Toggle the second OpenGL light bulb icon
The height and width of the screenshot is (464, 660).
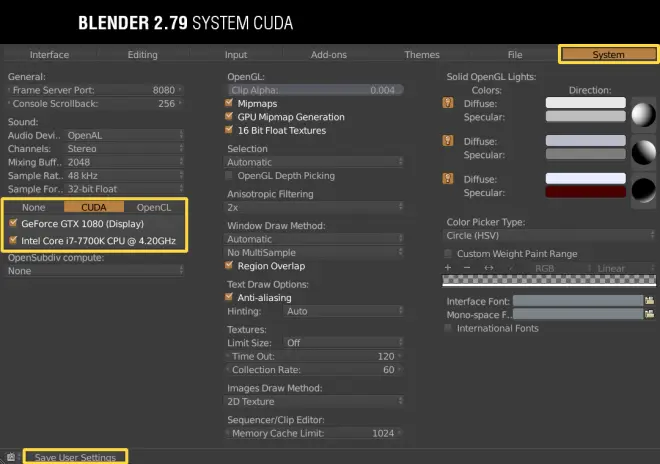448,141
